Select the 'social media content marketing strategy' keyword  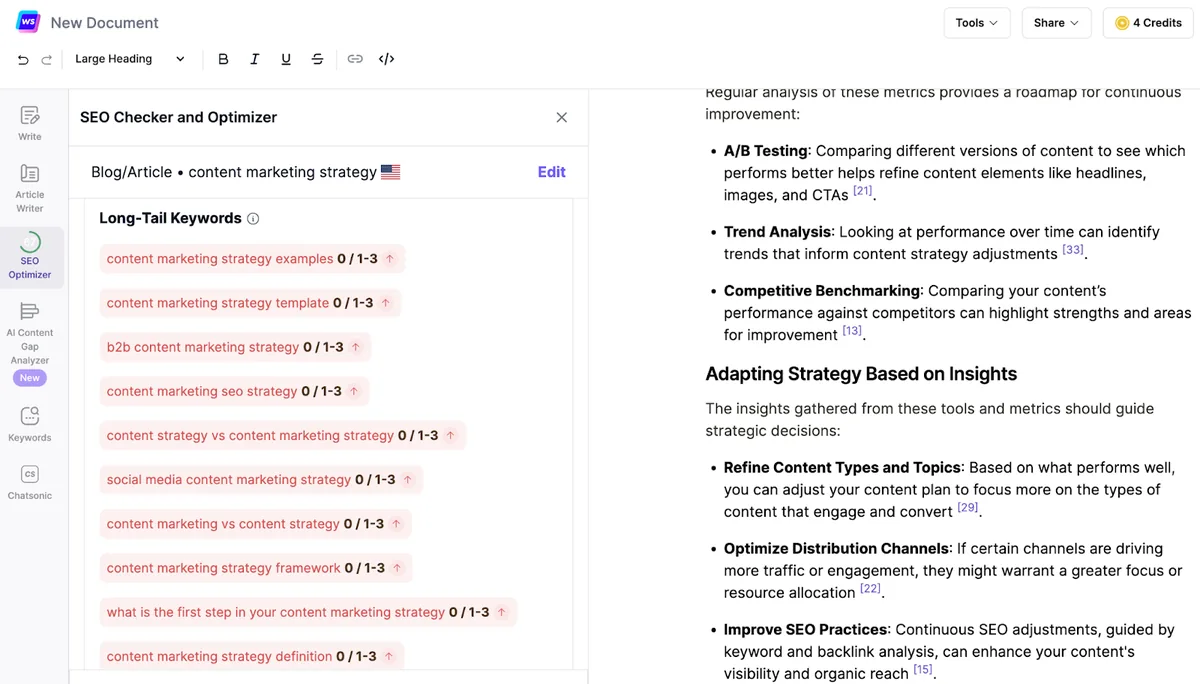[x=261, y=480]
